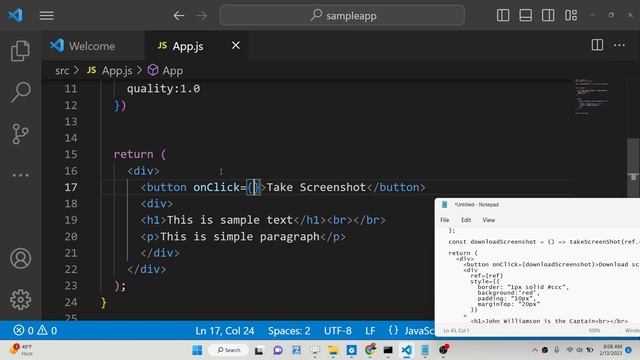Show additional views via the ellipsis icon

click(x=20, y=176)
